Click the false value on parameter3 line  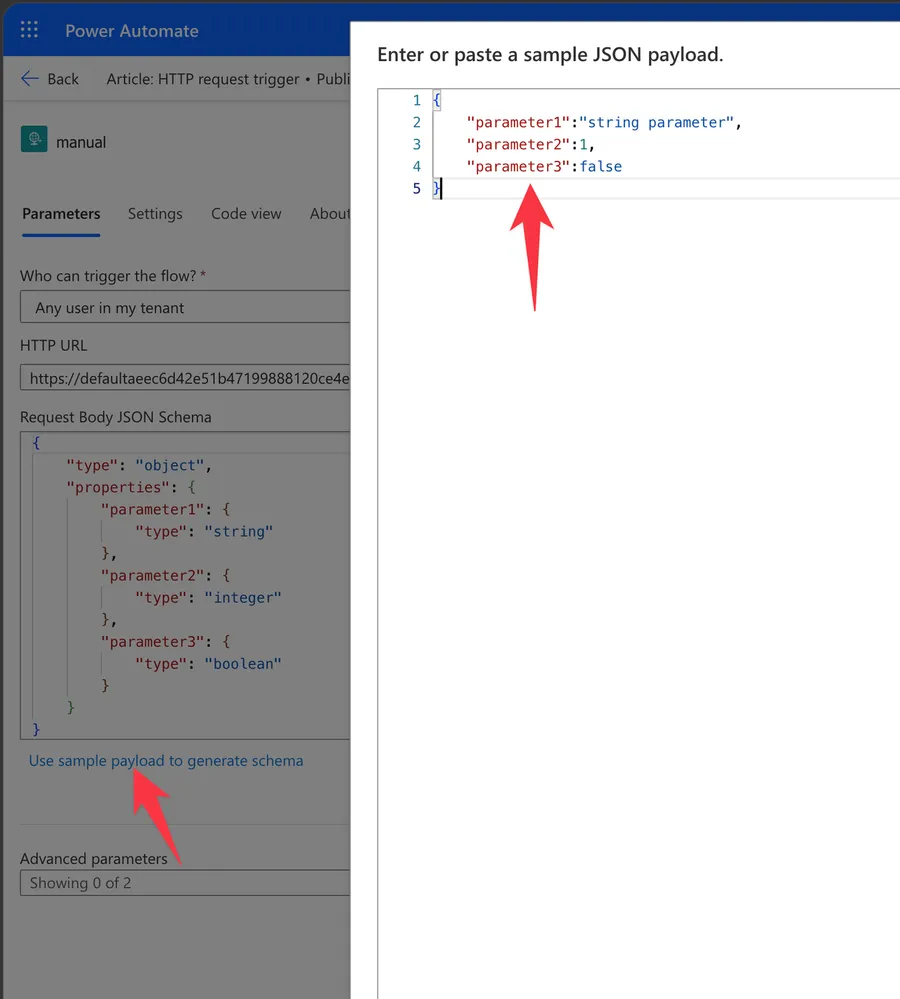pos(601,166)
